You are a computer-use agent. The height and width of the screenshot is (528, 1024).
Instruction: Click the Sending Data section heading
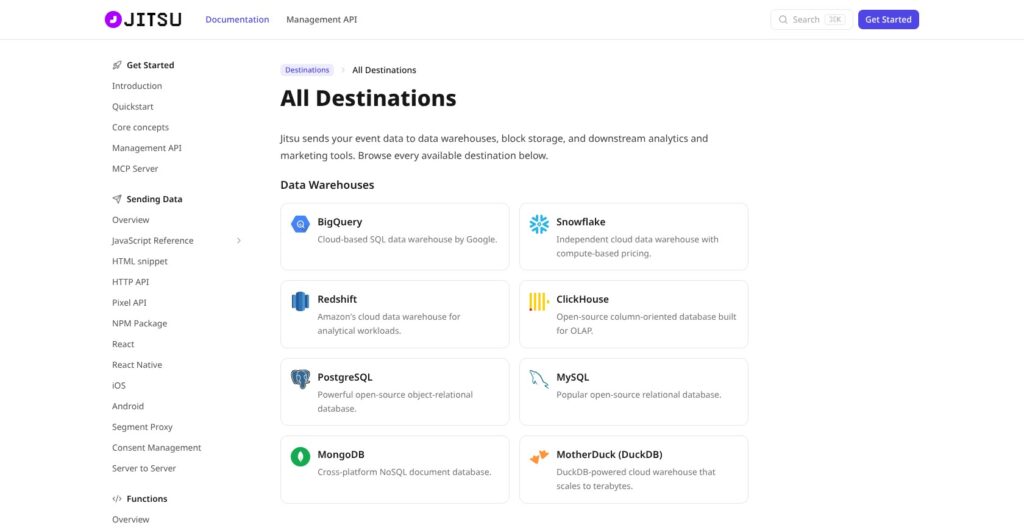pos(154,199)
